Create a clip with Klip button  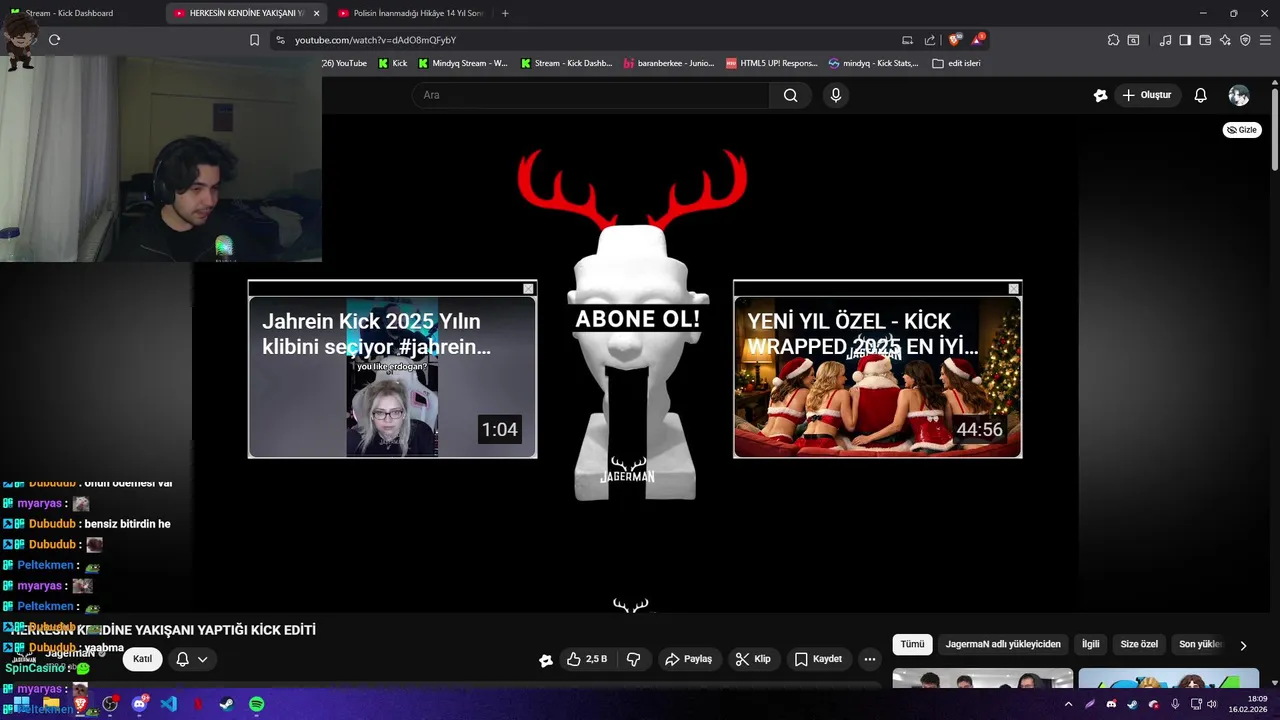(x=752, y=659)
